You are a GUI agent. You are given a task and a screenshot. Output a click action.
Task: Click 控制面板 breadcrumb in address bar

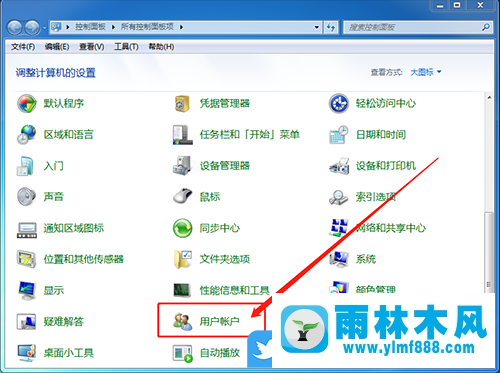click(x=90, y=27)
